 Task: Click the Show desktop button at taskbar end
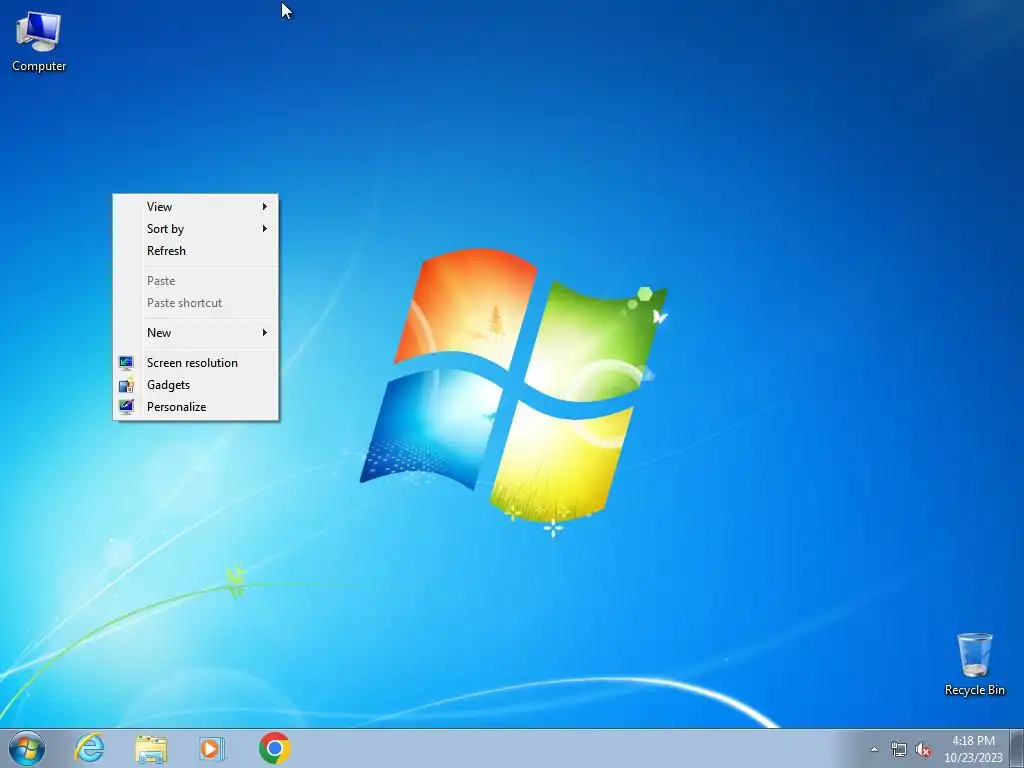click(x=1017, y=748)
